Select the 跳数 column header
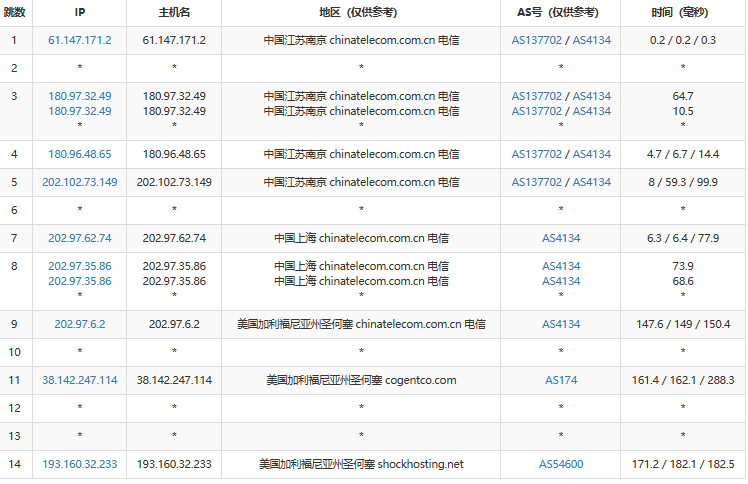Screen dimensions: 748x484 (14, 12)
